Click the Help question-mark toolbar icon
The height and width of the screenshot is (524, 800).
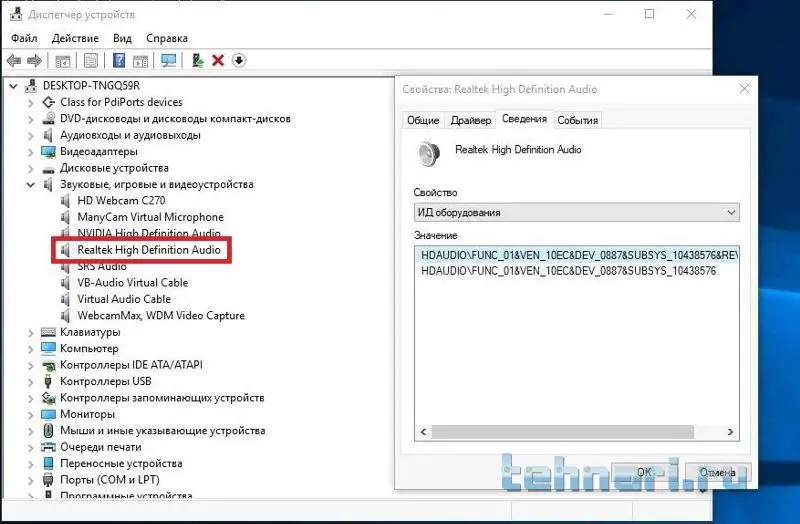(x=119, y=60)
